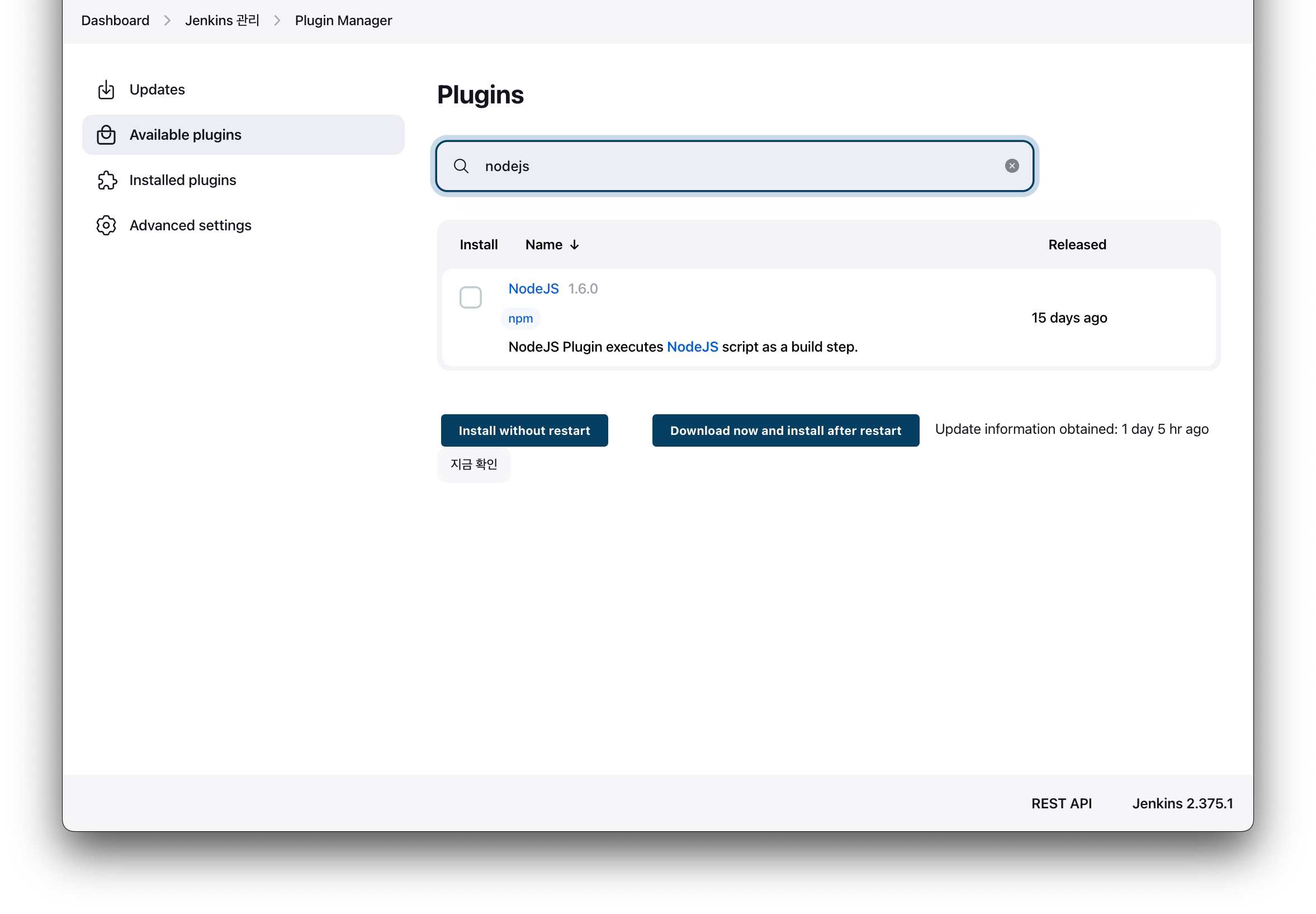This screenshot has width=1316, height=914.
Task: Click the breadcrumb chevron after Jenkins 관리
Action: 277,21
